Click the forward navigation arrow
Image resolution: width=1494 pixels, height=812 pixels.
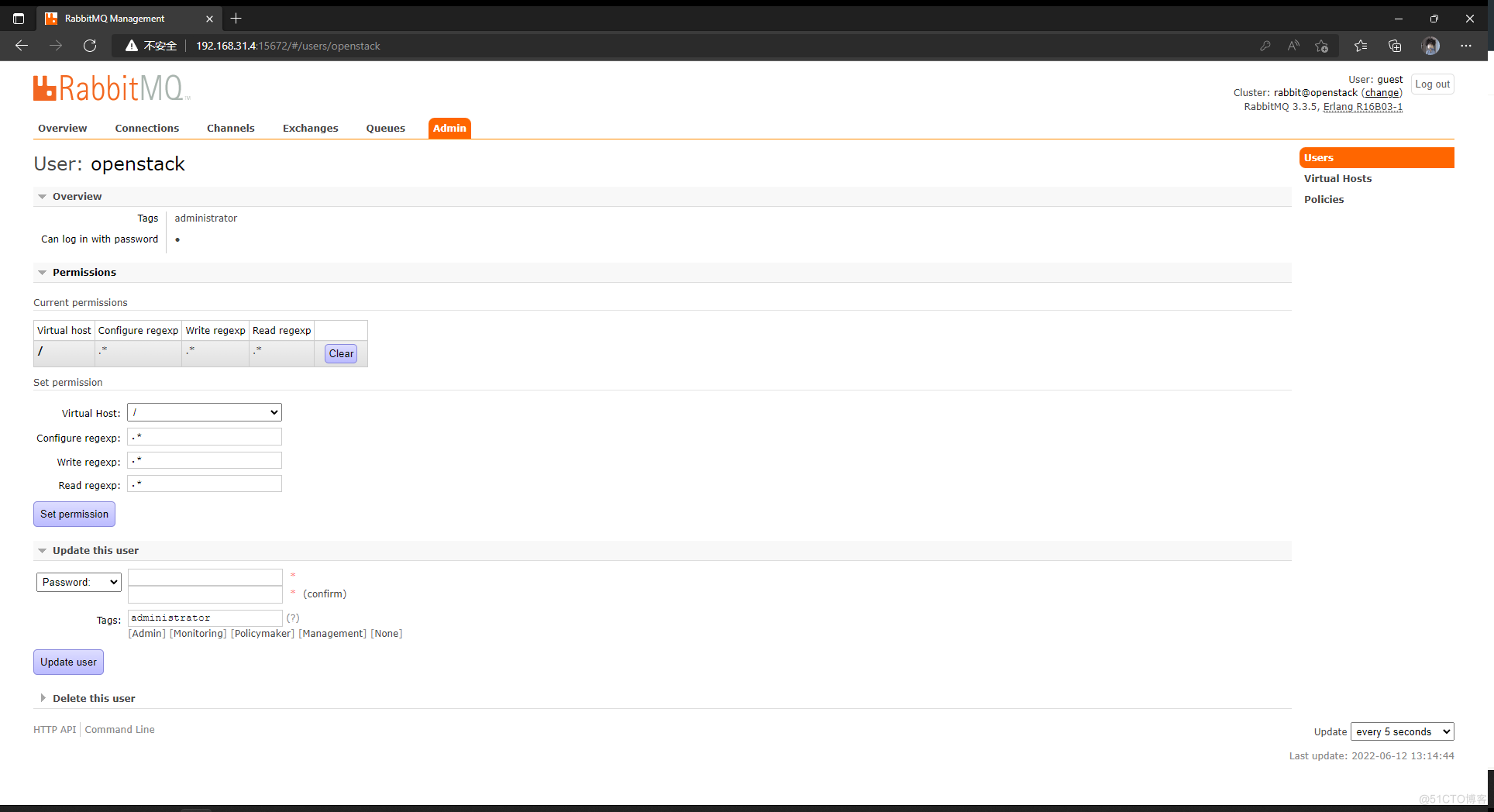(56, 46)
